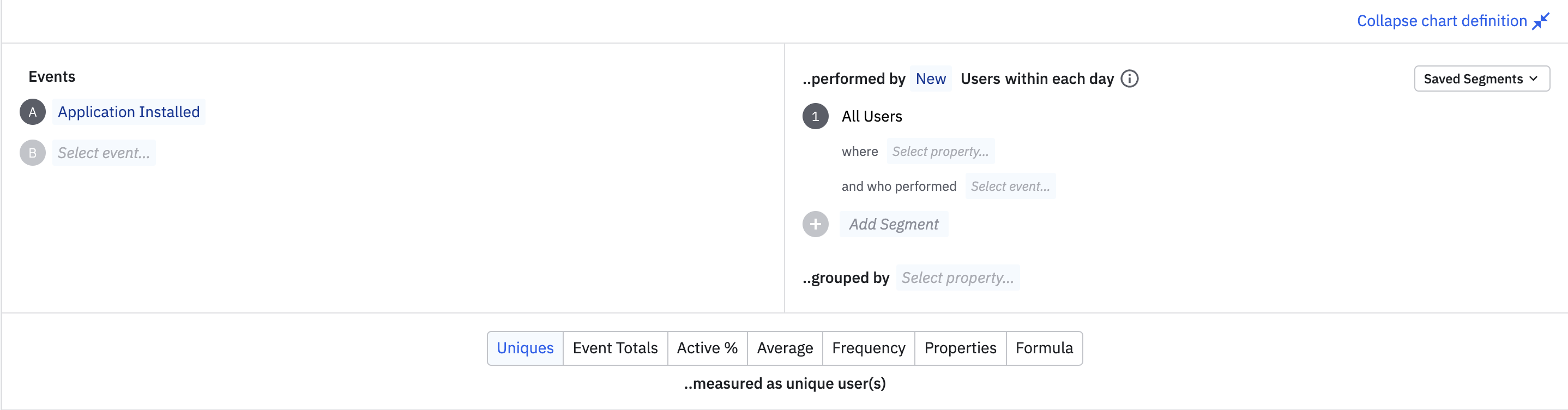Open the Properties measurement tab
The width and height of the screenshot is (1568, 410).
click(960, 348)
